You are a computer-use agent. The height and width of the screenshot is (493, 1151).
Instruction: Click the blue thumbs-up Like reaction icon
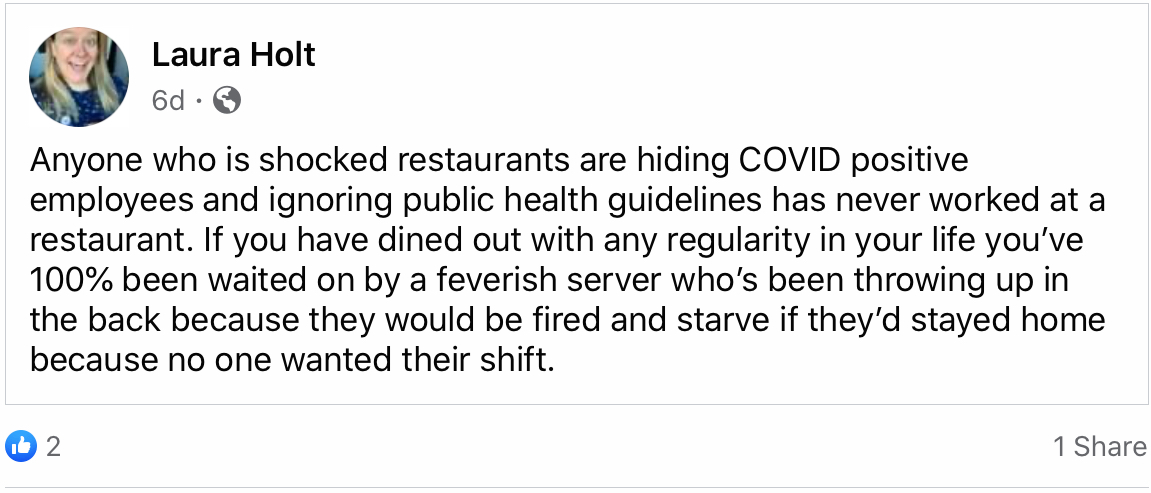[20, 446]
